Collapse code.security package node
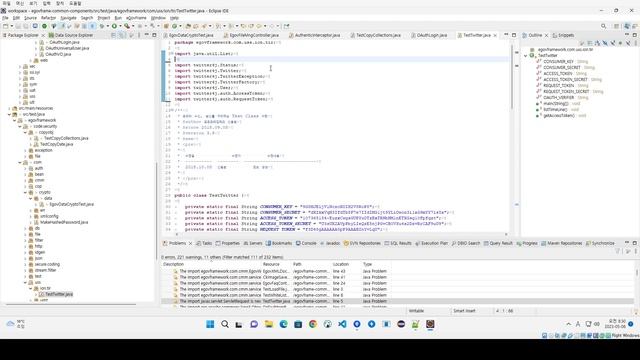The height and width of the screenshot is (360, 640). point(20,127)
